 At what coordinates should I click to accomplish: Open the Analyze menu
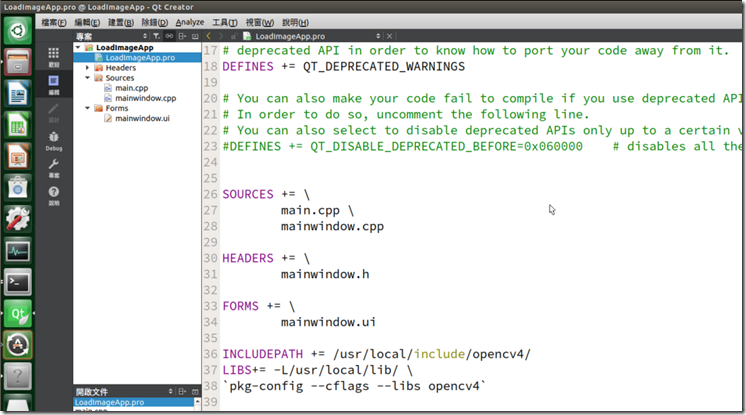tap(189, 21)
